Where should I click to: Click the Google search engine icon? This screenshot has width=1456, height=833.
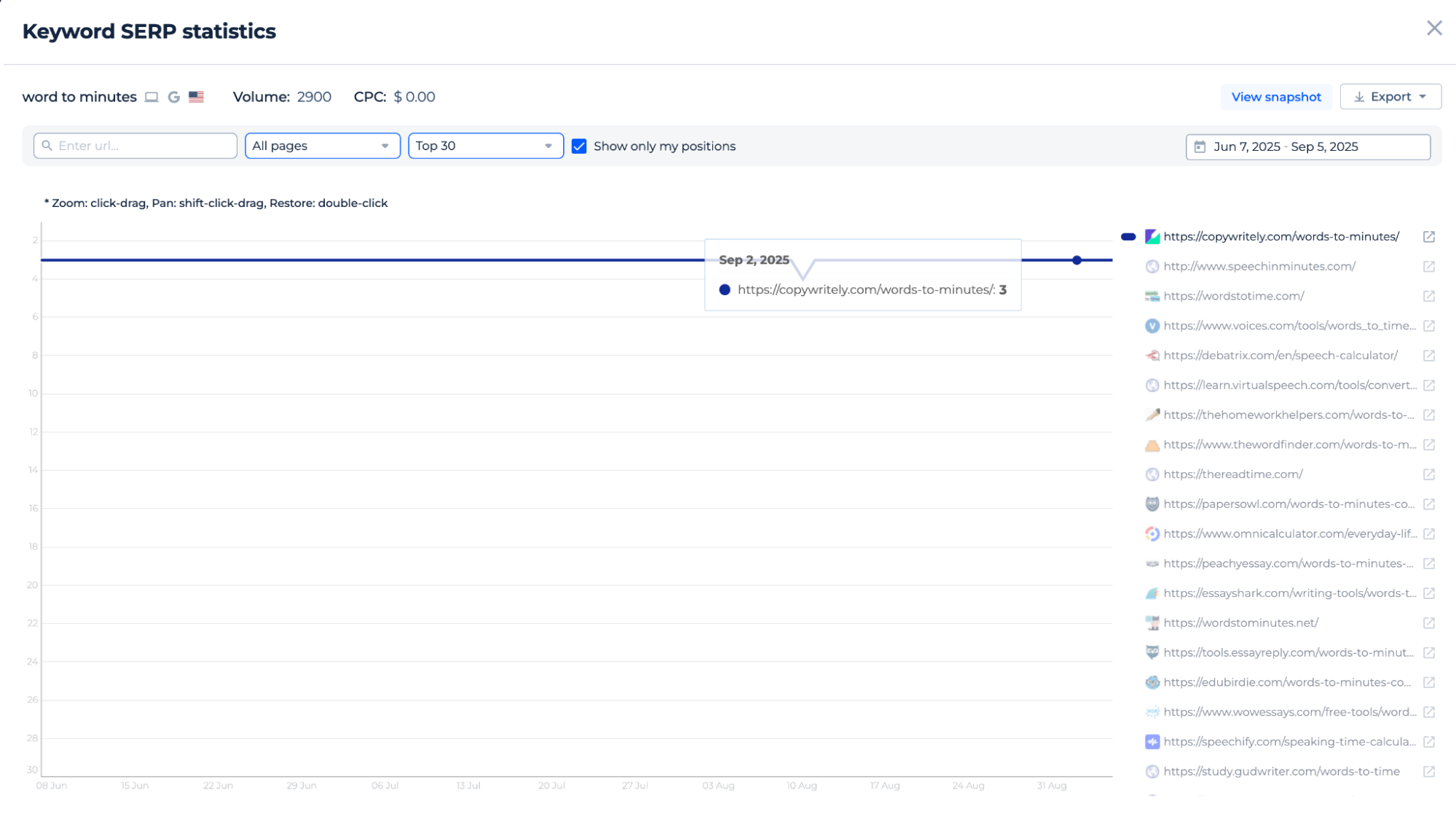[x=173, y=97]
